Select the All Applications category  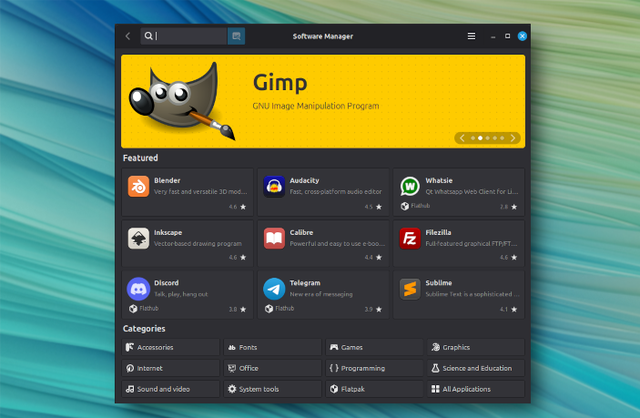point(476,389)
